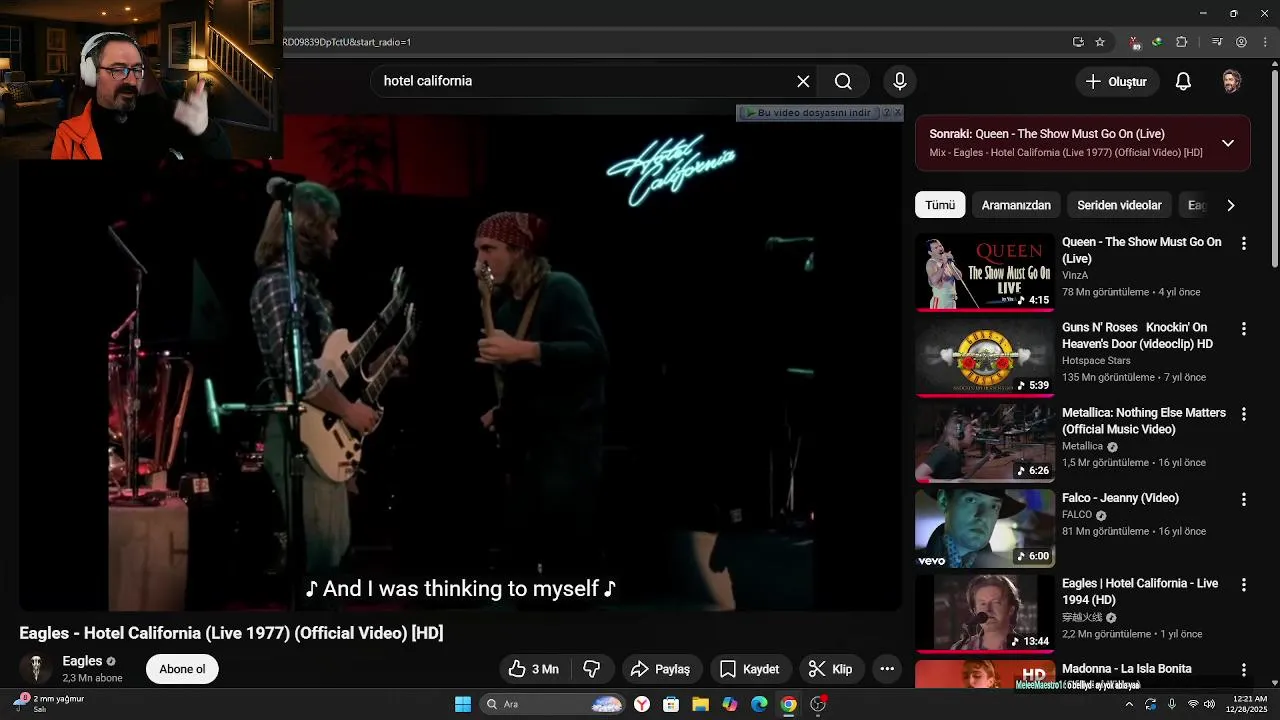
Task: Open Yandex browser from taskbar
Action: (x=642, y=704)
